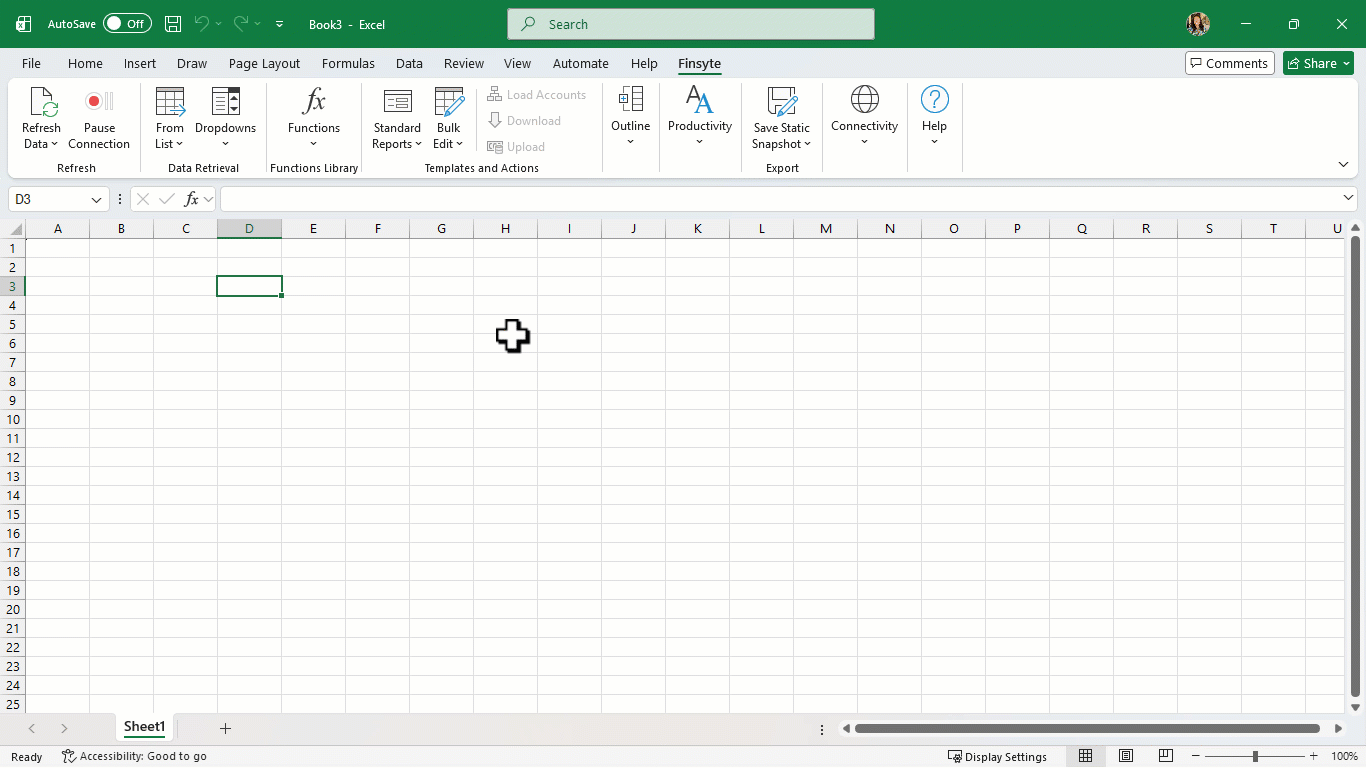The height and width of the screenshot is (768, 1366).
Task: Click in the Search box
Action: (x=690, y=24)
